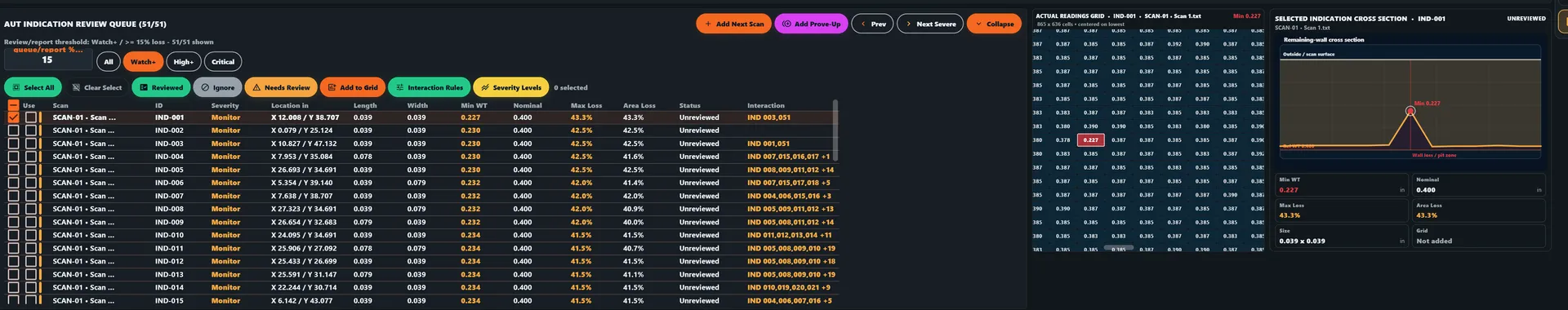Collapse the review queue with Collapse button
Viewport: 1568px width, 310px height.
994,24
